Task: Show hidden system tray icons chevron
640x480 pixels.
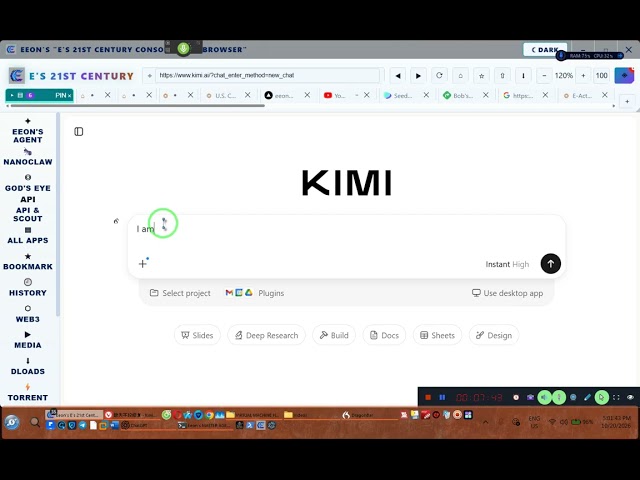Action: [x=486, y=422]
